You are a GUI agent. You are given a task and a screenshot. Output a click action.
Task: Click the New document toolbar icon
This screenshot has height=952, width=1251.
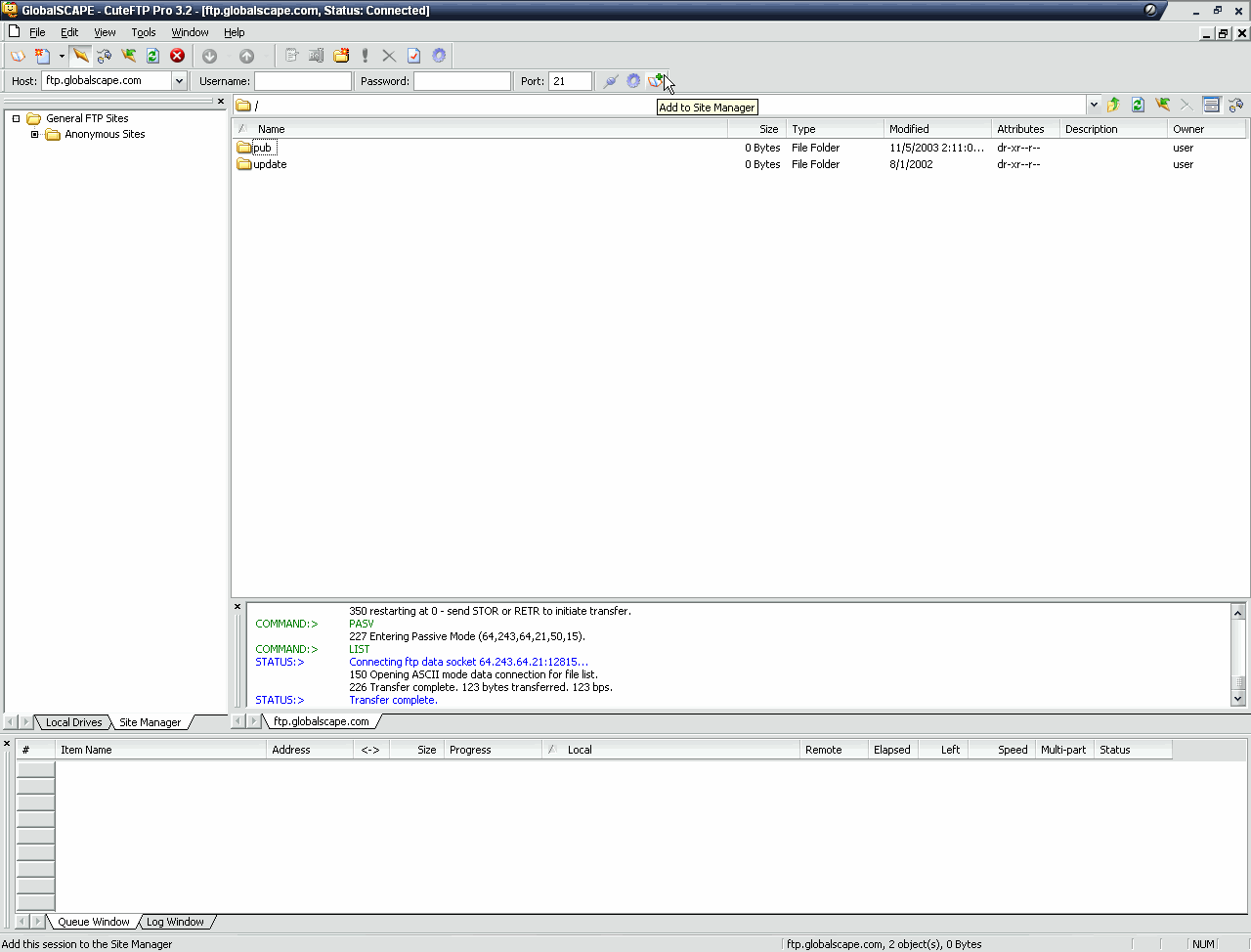click(x=42, y=56)
